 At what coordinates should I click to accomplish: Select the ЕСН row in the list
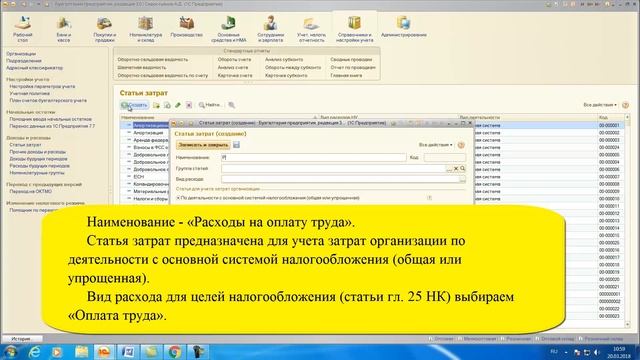[x=139, y=177]
